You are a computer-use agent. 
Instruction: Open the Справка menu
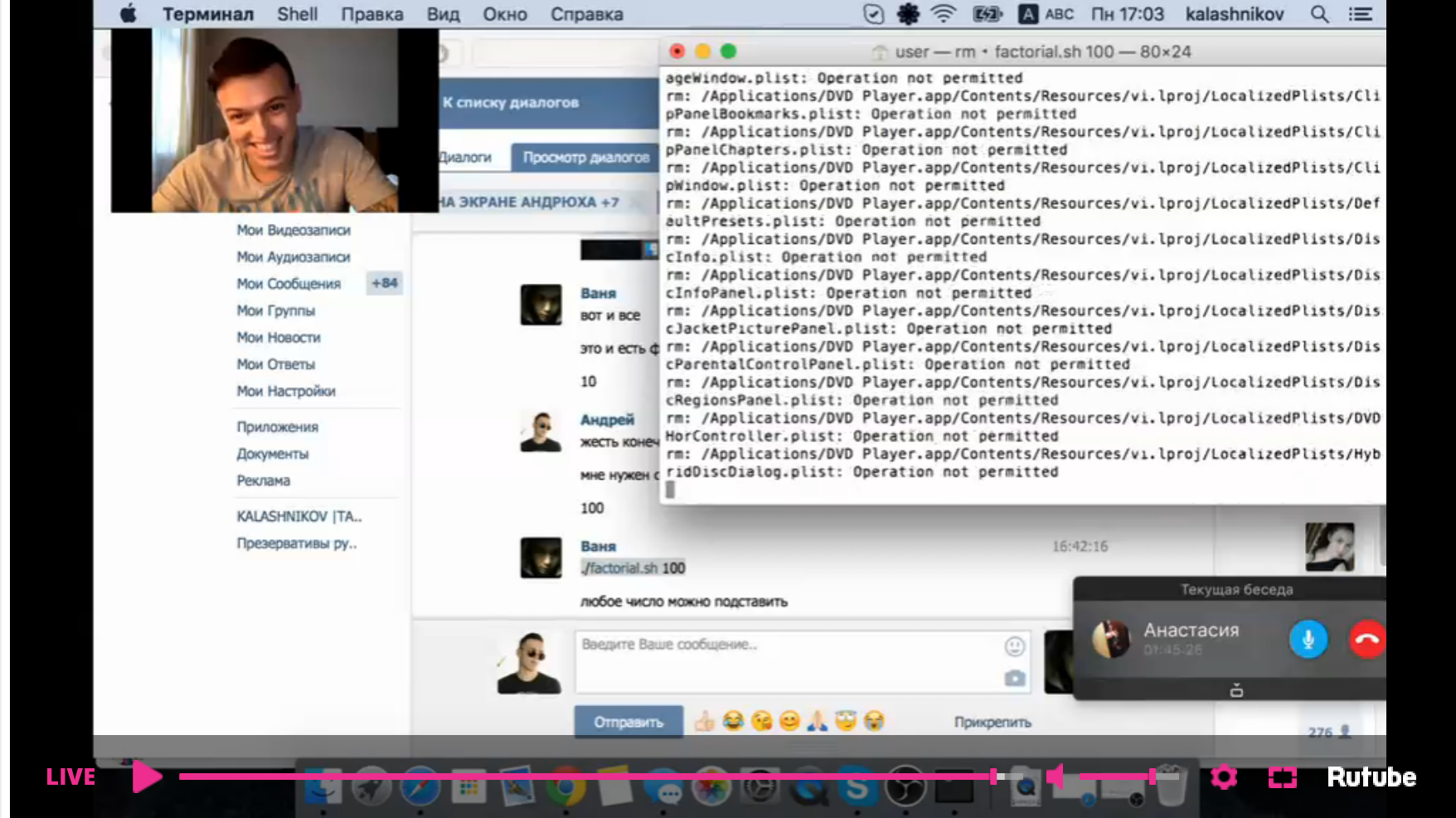586,14
